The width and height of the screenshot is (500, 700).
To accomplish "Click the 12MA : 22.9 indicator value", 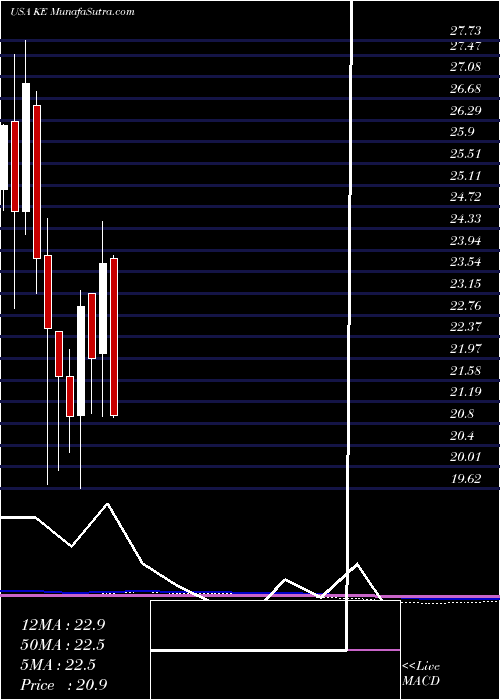I will point(63,624).
